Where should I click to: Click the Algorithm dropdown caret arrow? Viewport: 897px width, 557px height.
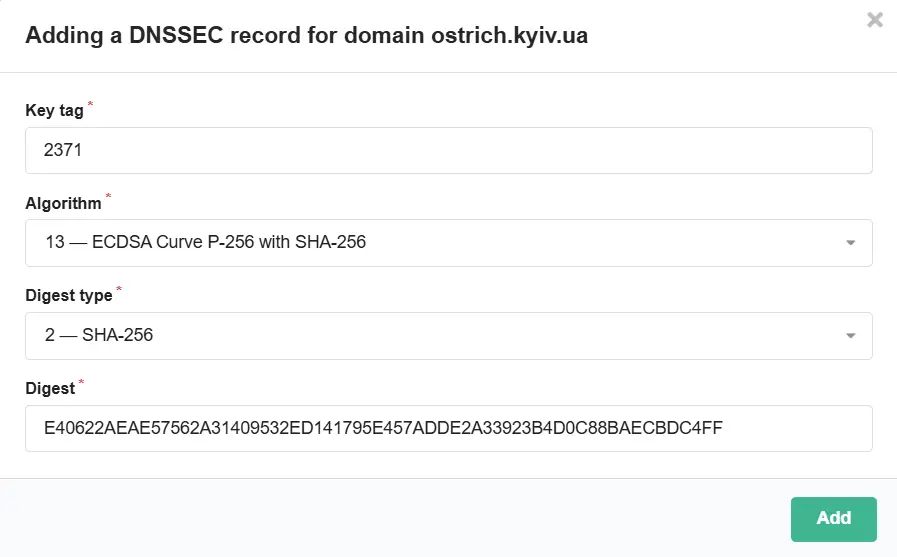point(850,243)
